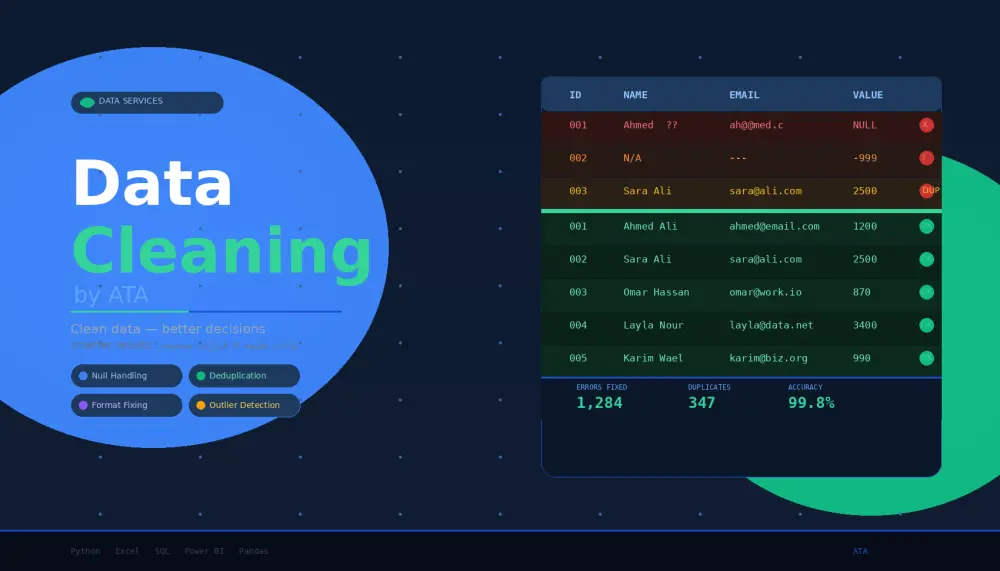The width and height of the screenshot is (1000, 571).
Task: Click the purple dot beside Format Fixing
Action: pos(83,405)
